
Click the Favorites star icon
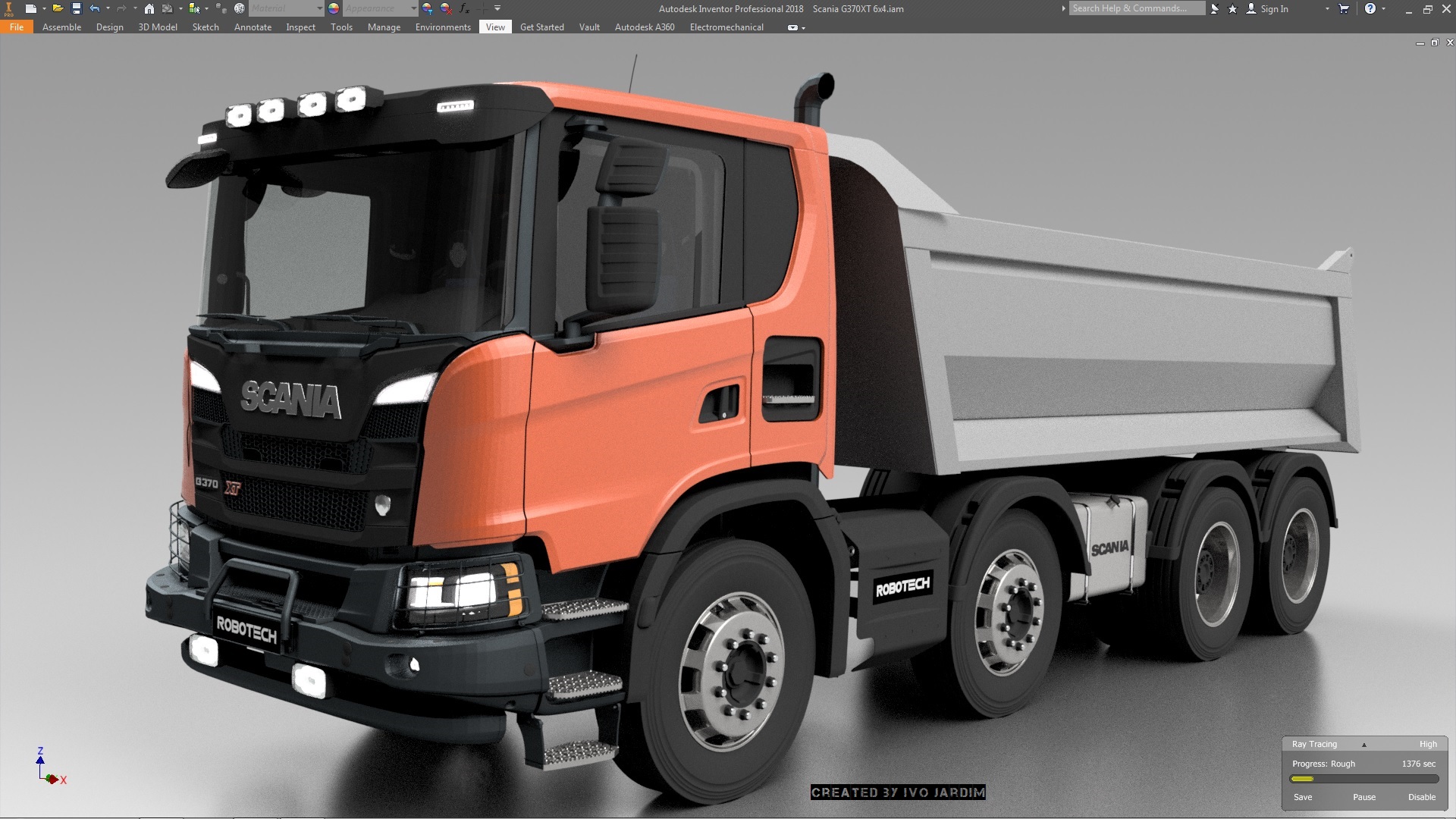(x=1232, y=8)
